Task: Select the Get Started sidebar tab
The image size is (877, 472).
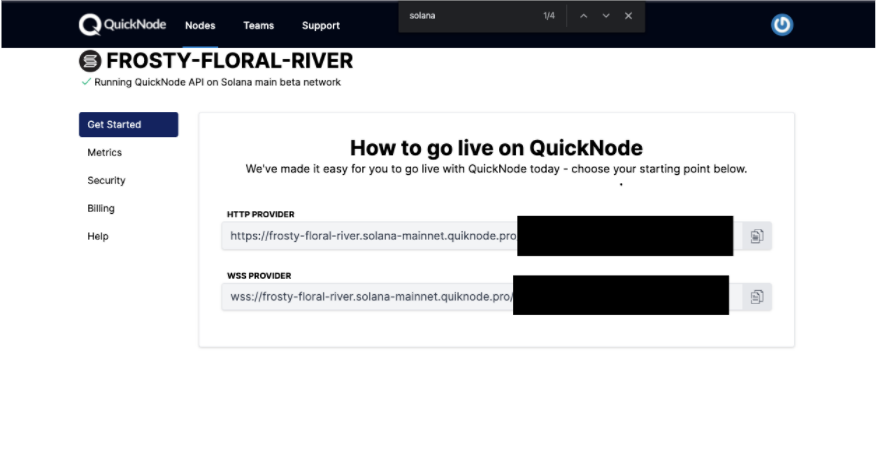Action: [x=129, y=124]
